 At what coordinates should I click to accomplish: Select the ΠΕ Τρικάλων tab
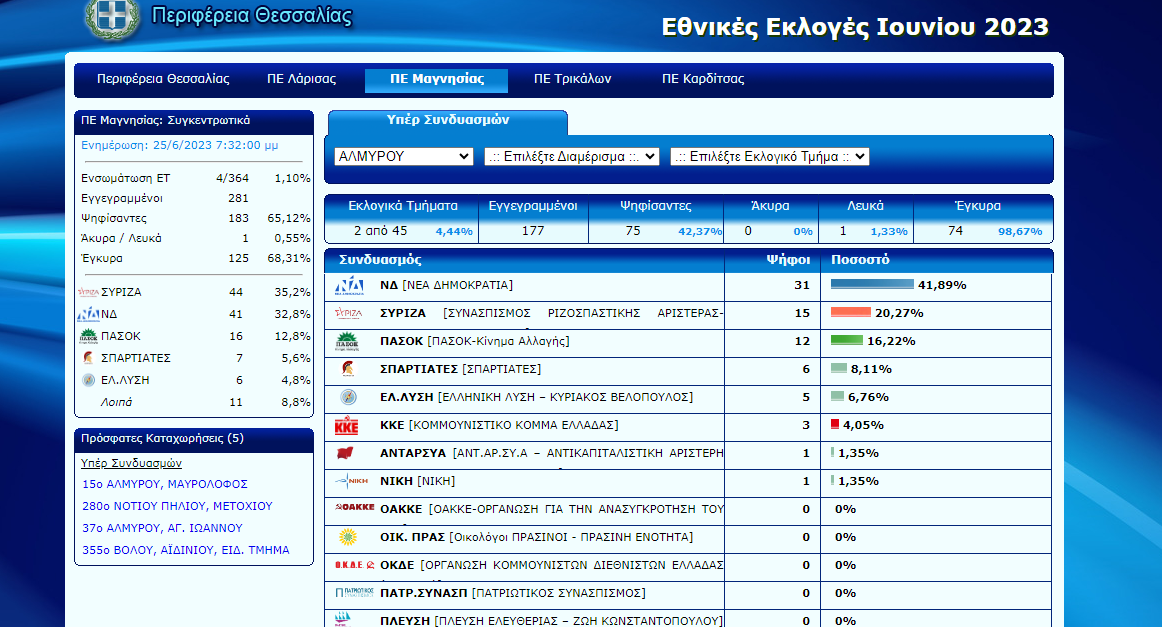pos(572,79)
